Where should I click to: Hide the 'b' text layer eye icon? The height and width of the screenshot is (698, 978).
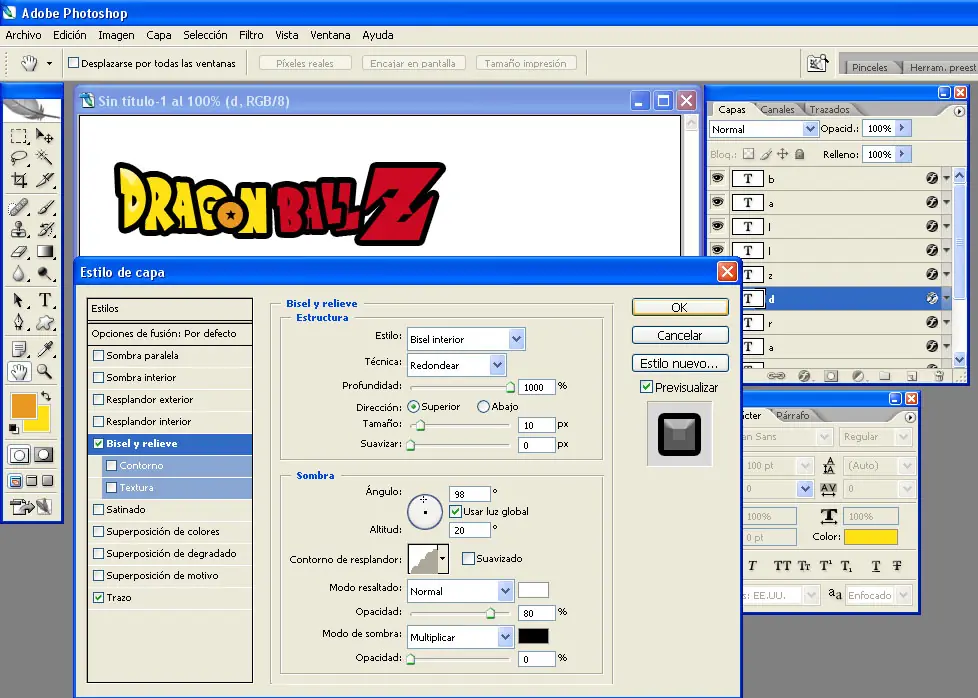coord(717,178)
